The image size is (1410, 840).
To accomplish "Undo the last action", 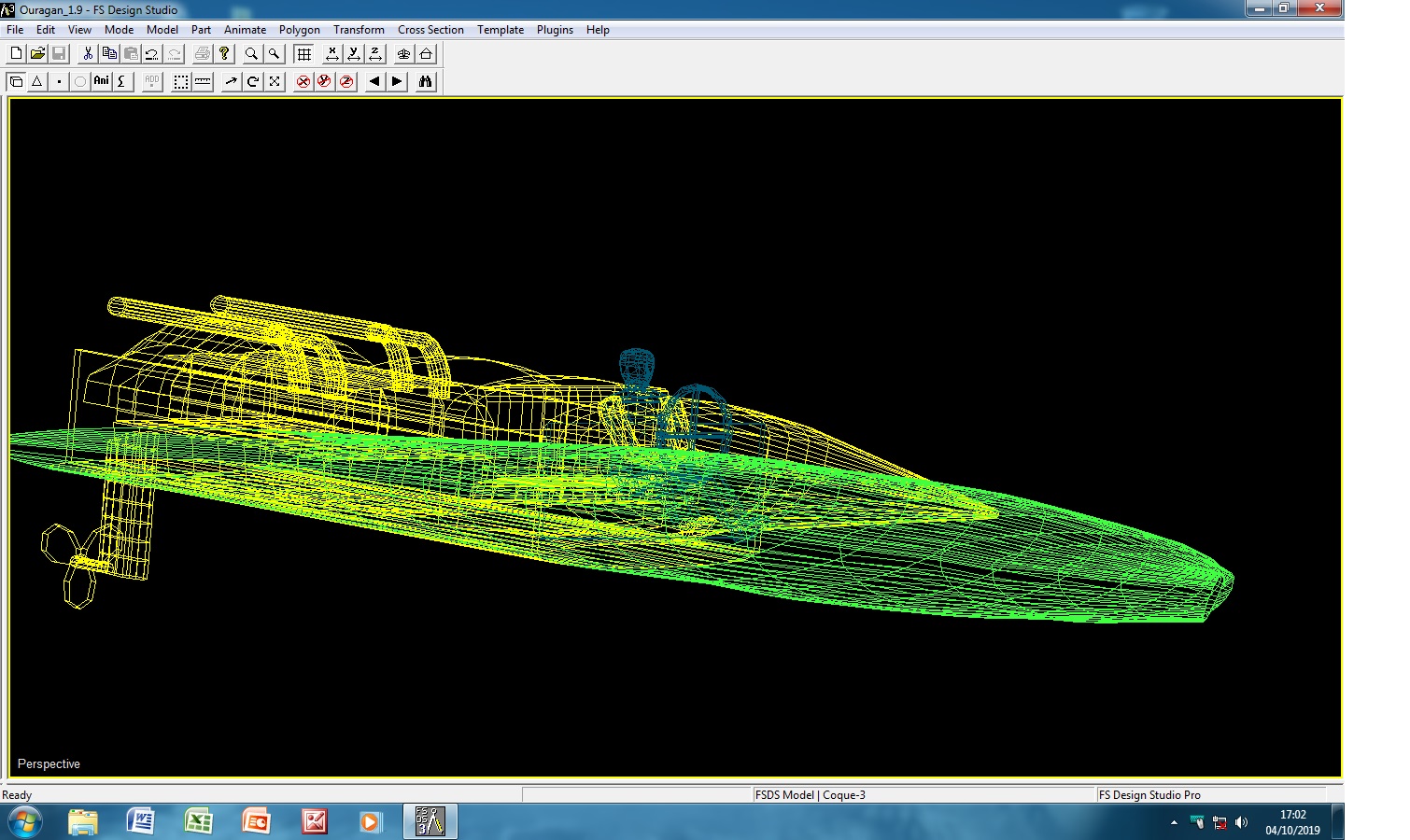I will coord(152,54).
